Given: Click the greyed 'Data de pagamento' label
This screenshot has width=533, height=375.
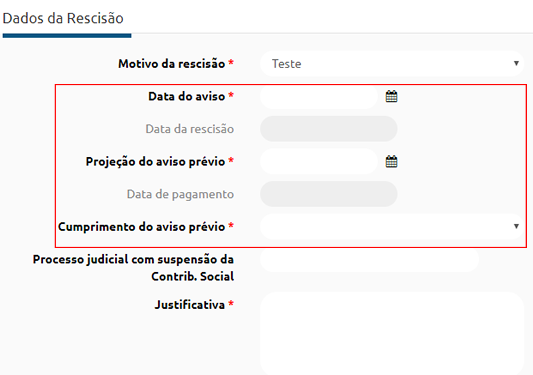Looking at the screenshot, I should click(x=180, y=194).
